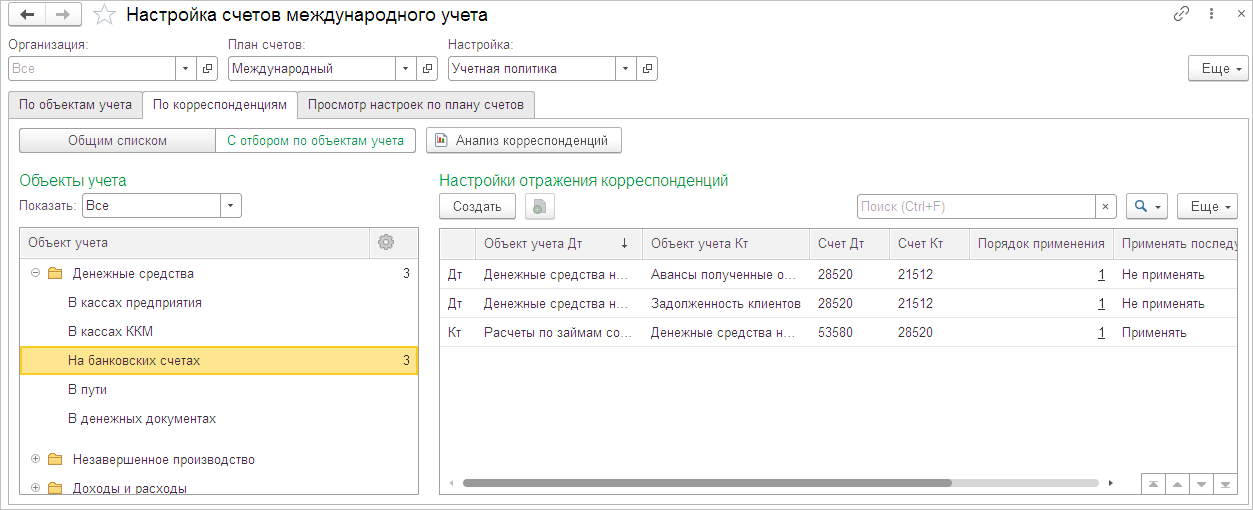The width and height of the screenshot is (1253, 510).
Task: Click the gear icon in tree header
Action: pyautogui.click(x=386, y=242)
